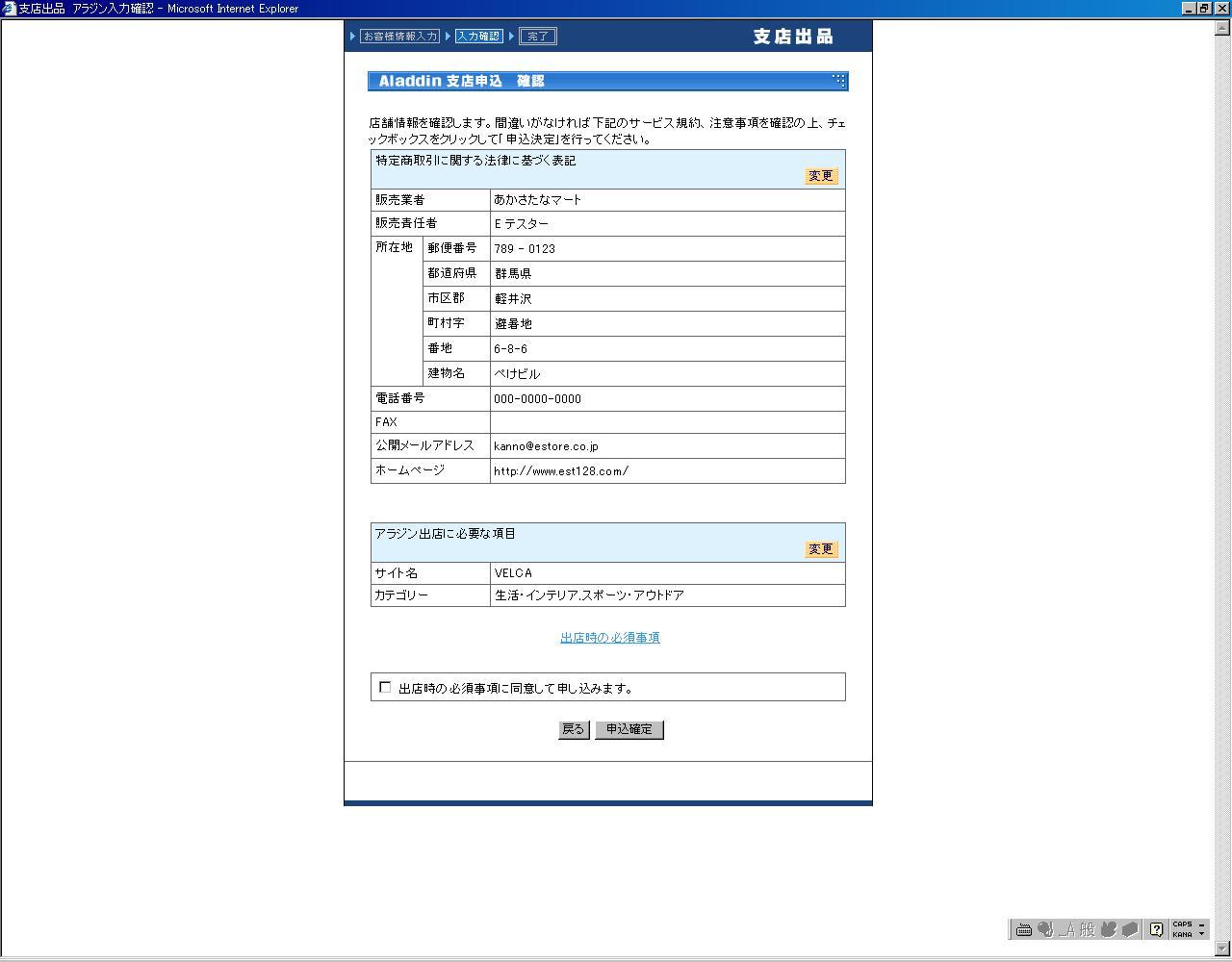1232x962 pixels.
Task: Check the agreement box for 出店時の必須事項
Action: click(x=385, y=687)
